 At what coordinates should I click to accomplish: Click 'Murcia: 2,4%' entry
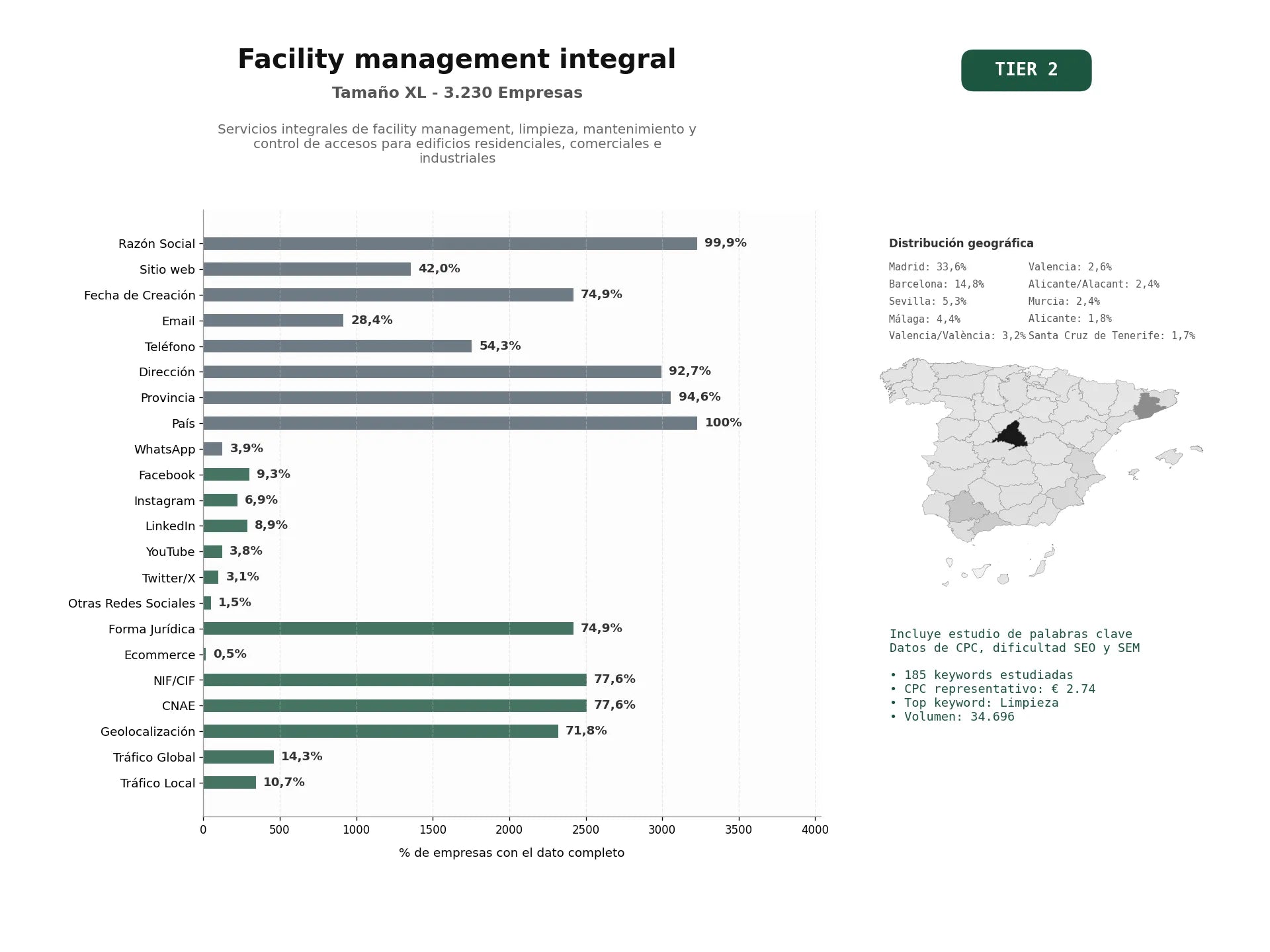pos(1064,301)
